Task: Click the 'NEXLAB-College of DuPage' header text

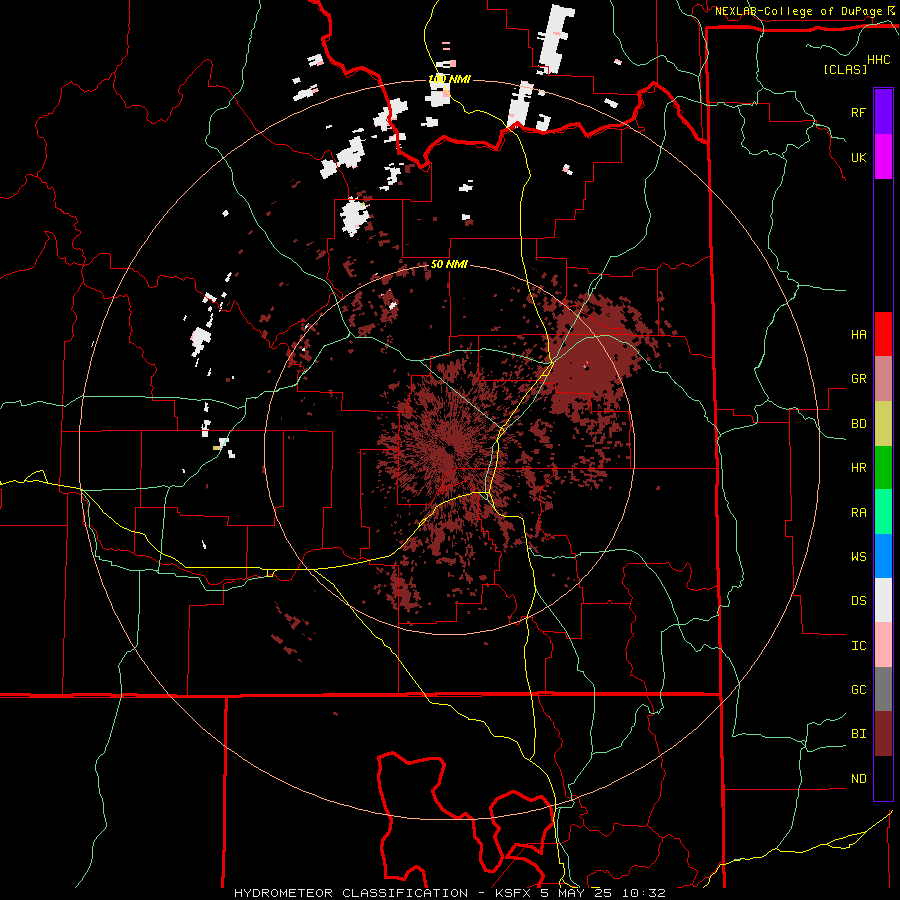Action: point(798,11)
